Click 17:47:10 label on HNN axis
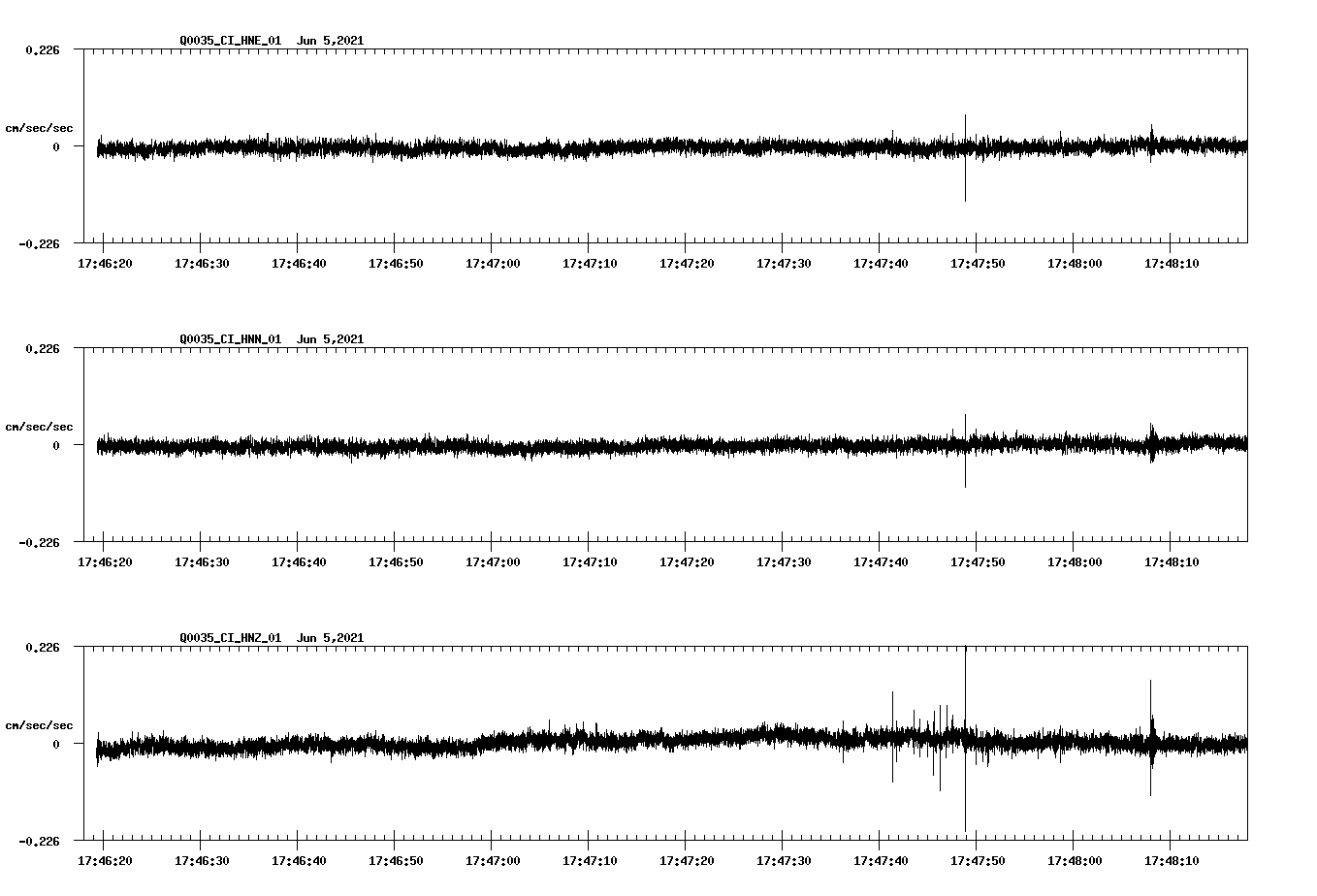Viewport: 1317px width, 896px height. pyautogui.click(x=590, y=561)
